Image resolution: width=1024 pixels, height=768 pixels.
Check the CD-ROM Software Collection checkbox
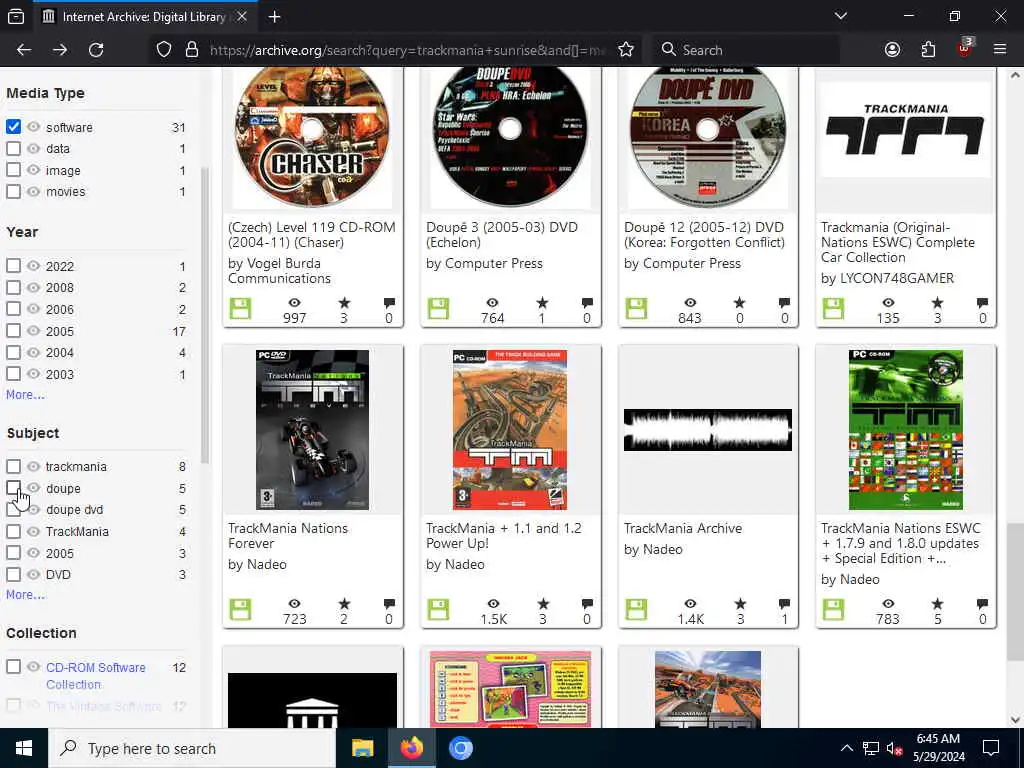tap(13, 667)
